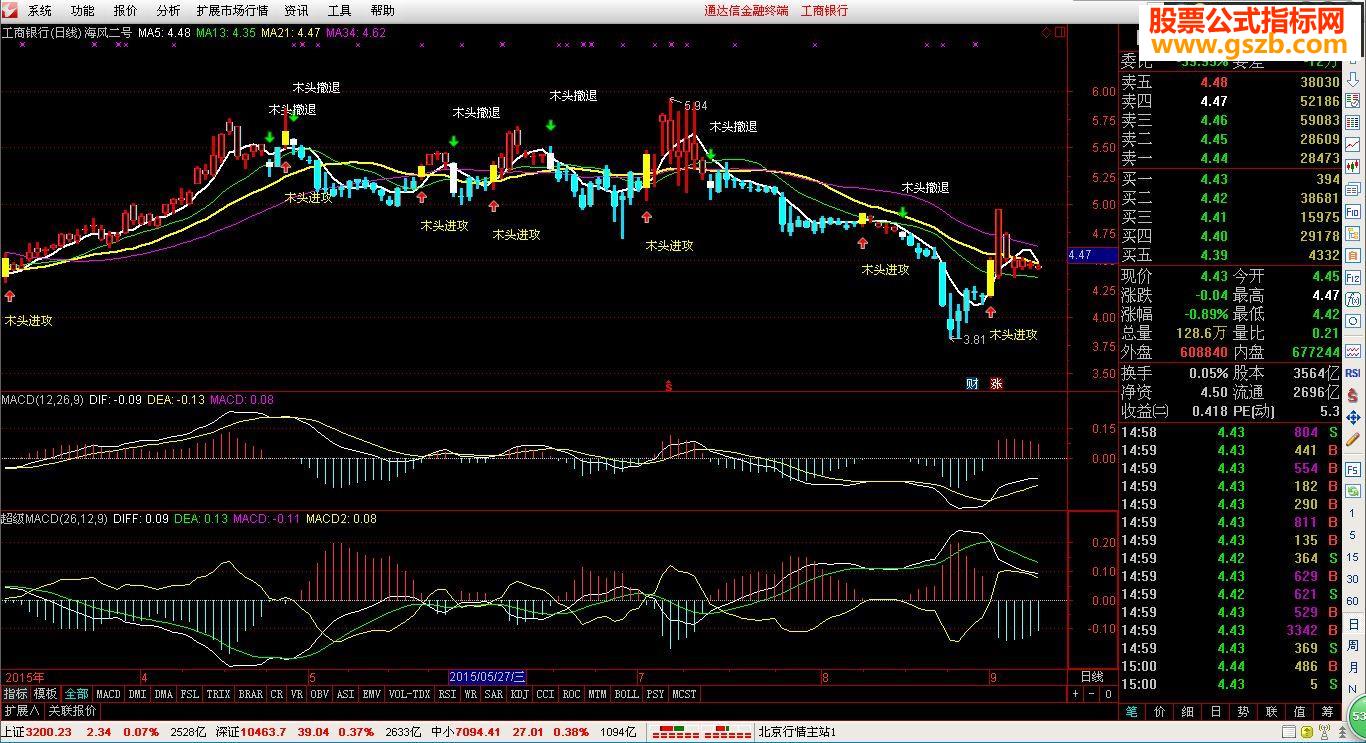Screen dimensions: 1366x743
Task: Switch indicator to DMI tab
Action: pyautogui.click(x=137, y=694)
